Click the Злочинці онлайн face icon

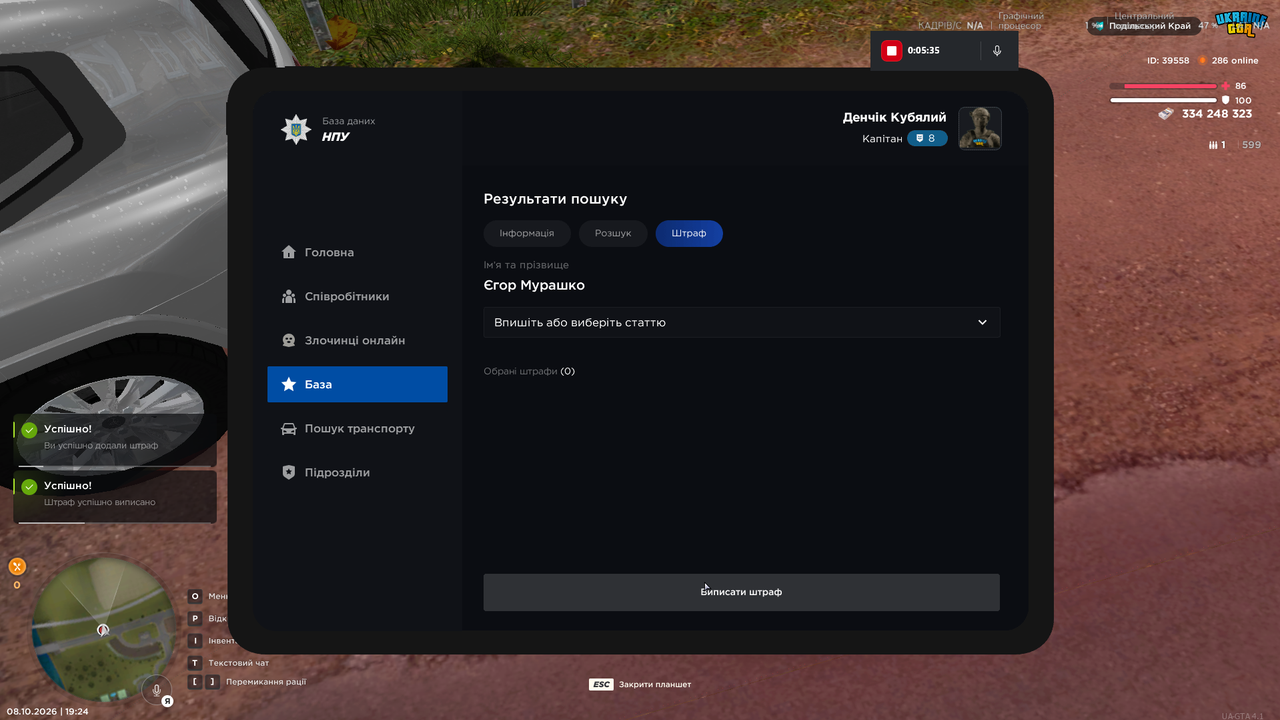pos(289,340)
